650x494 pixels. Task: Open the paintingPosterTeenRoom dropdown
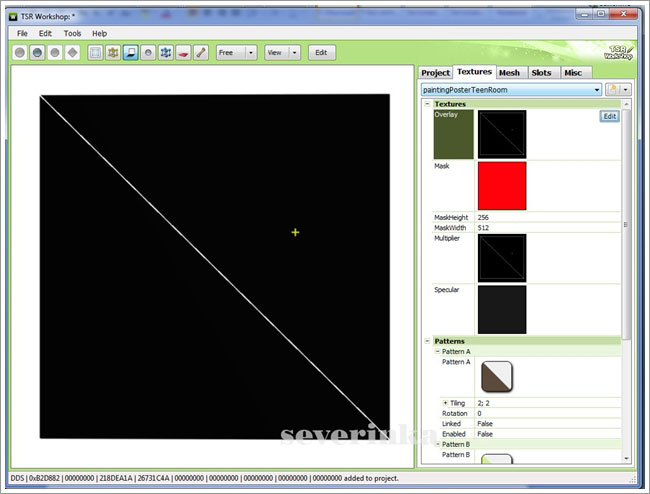[x=511, y=90]
